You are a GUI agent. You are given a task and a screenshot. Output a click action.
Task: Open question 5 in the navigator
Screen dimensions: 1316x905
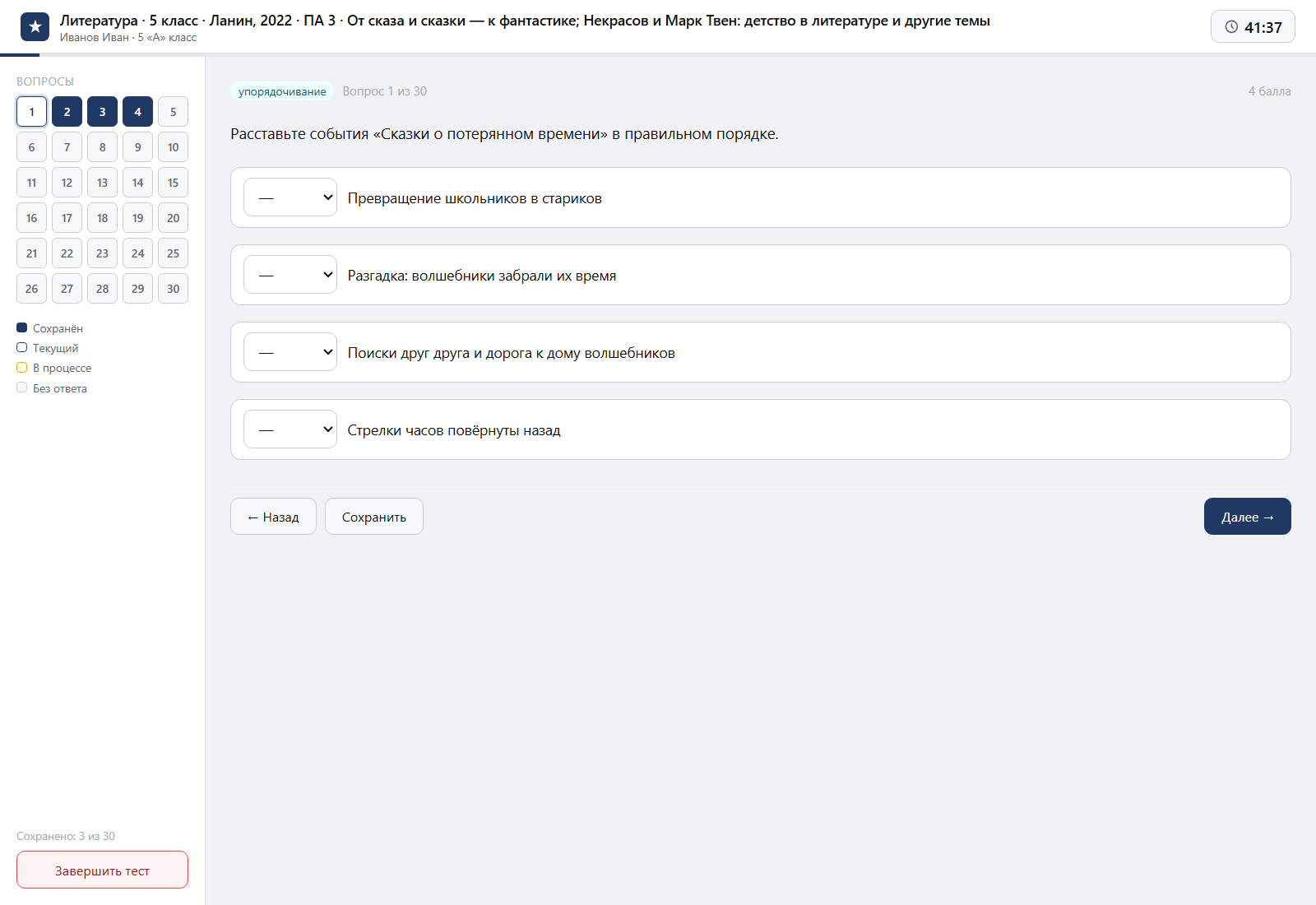[x=173, y=112]
